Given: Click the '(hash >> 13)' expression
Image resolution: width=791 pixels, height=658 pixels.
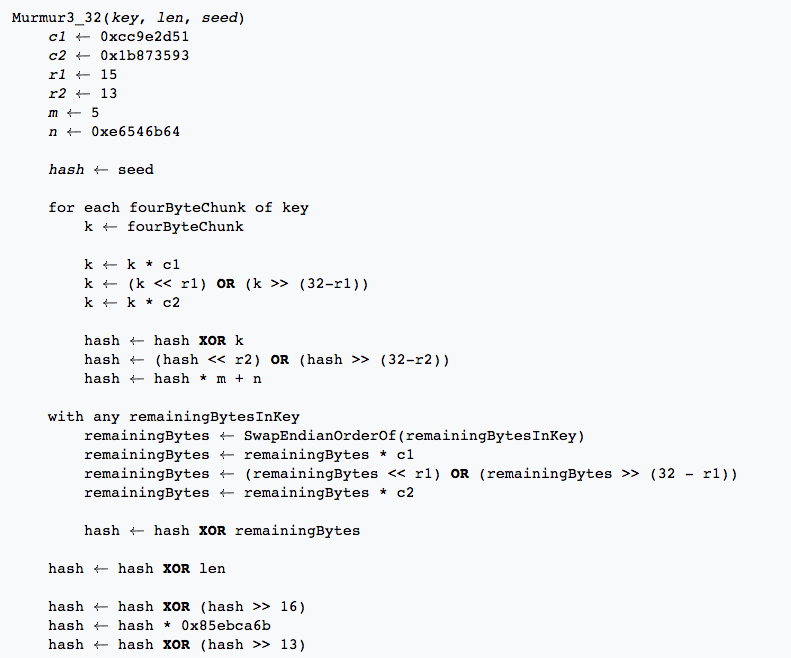Looking at the screenshot, I should click(253, 645).
